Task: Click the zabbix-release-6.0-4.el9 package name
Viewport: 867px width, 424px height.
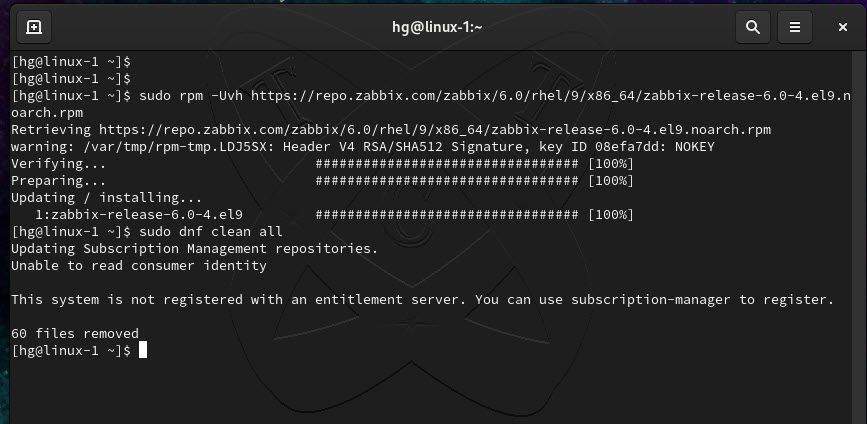Action: 147,214
